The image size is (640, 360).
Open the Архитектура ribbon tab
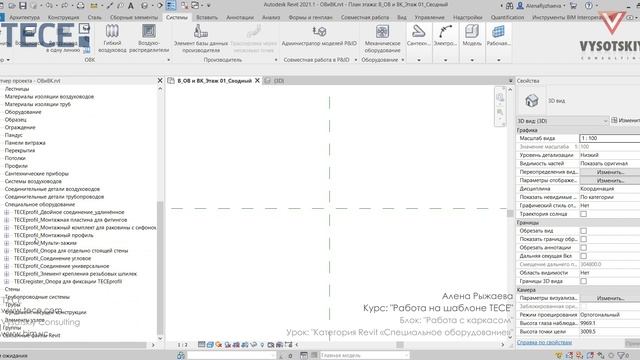(x=24, y=18)
